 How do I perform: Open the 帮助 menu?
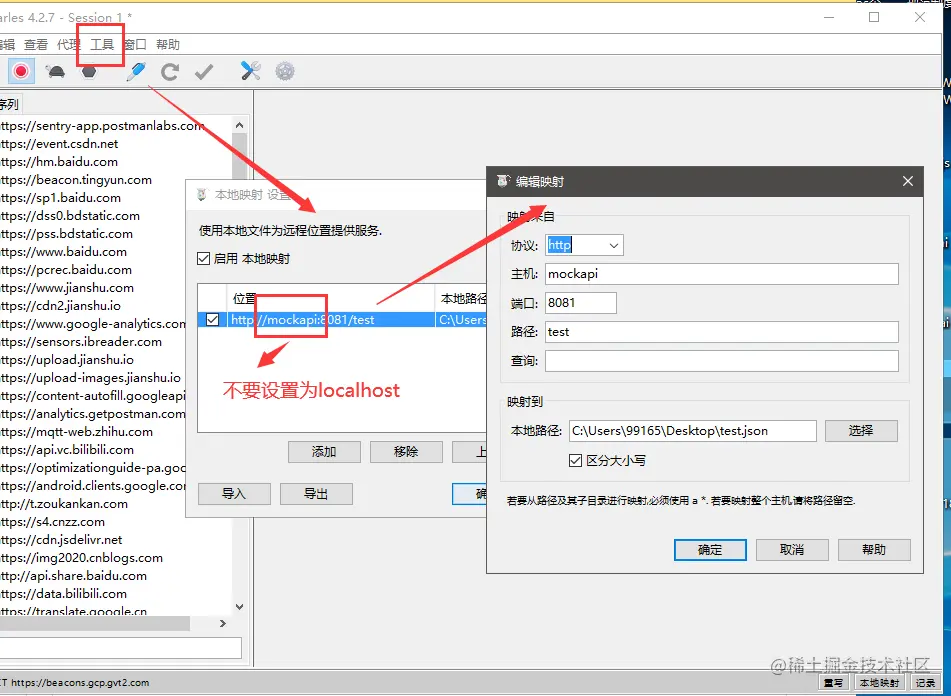[x=168, y=44]
